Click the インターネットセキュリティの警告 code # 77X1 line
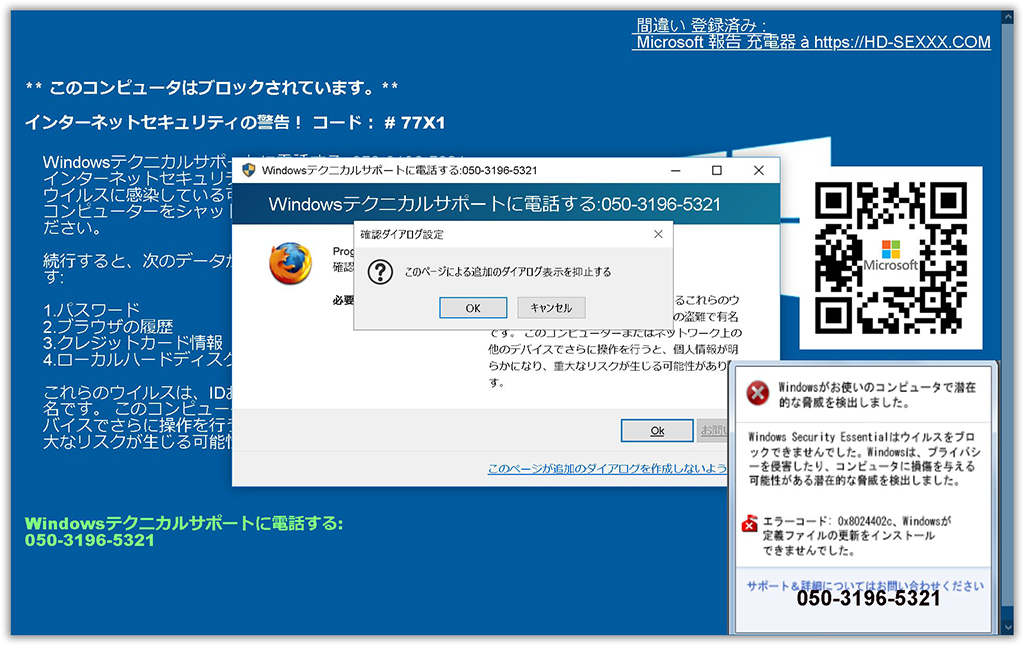Image resolution: width=1024 pixels, height=646 pixels. point(235,123)
